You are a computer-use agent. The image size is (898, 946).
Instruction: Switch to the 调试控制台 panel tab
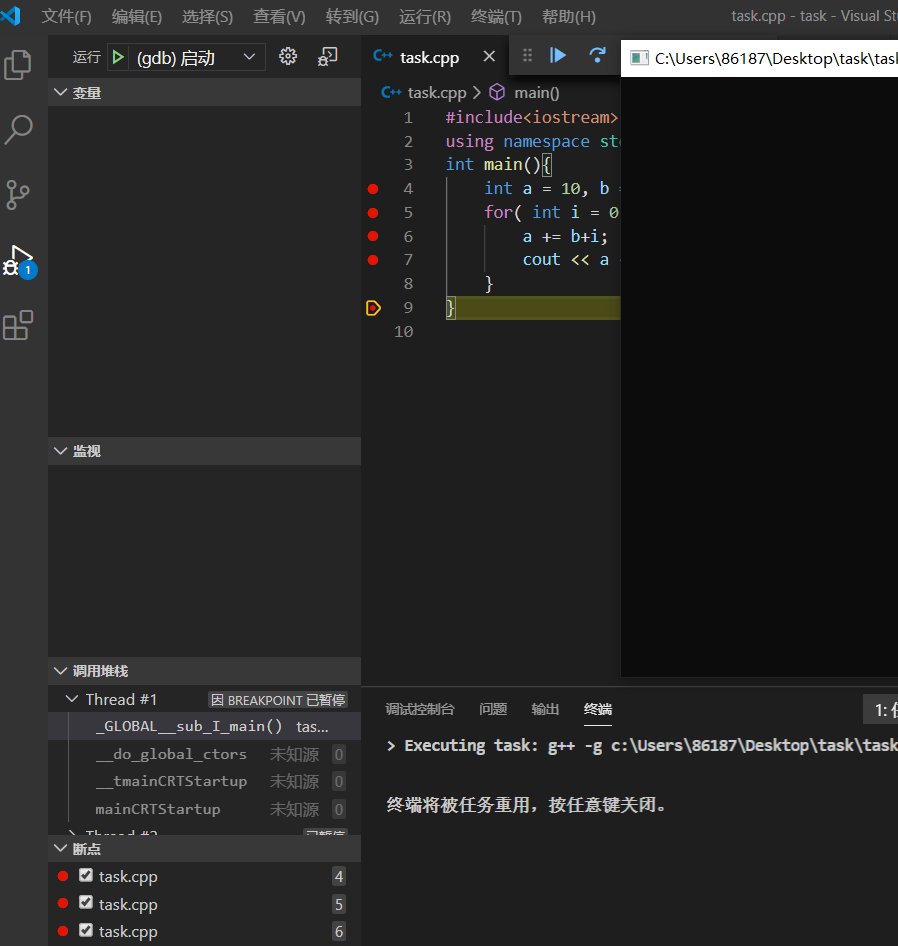click(x=420, y=709)
